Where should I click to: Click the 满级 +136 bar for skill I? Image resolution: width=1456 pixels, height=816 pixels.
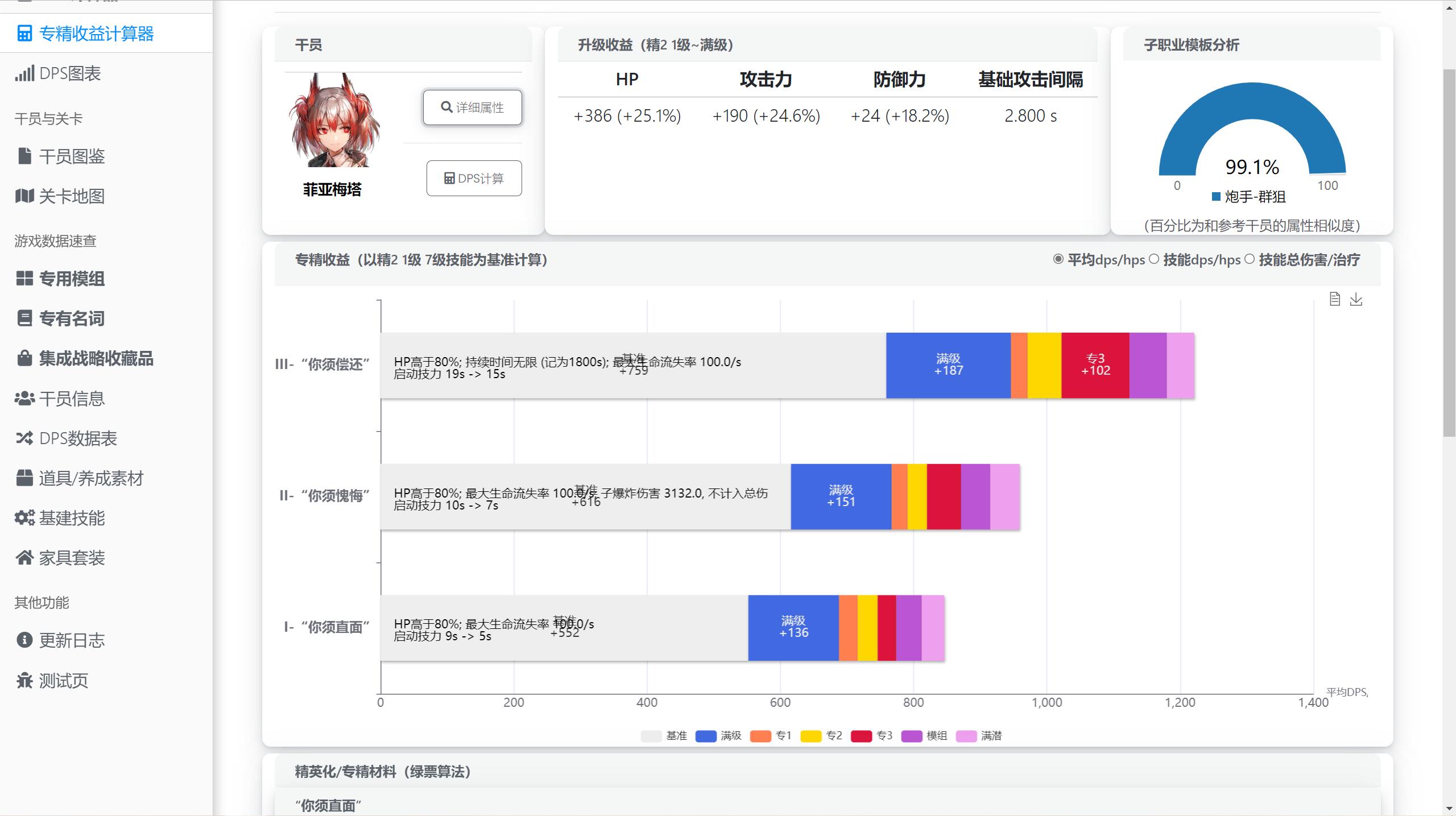[x=793, y=628]
